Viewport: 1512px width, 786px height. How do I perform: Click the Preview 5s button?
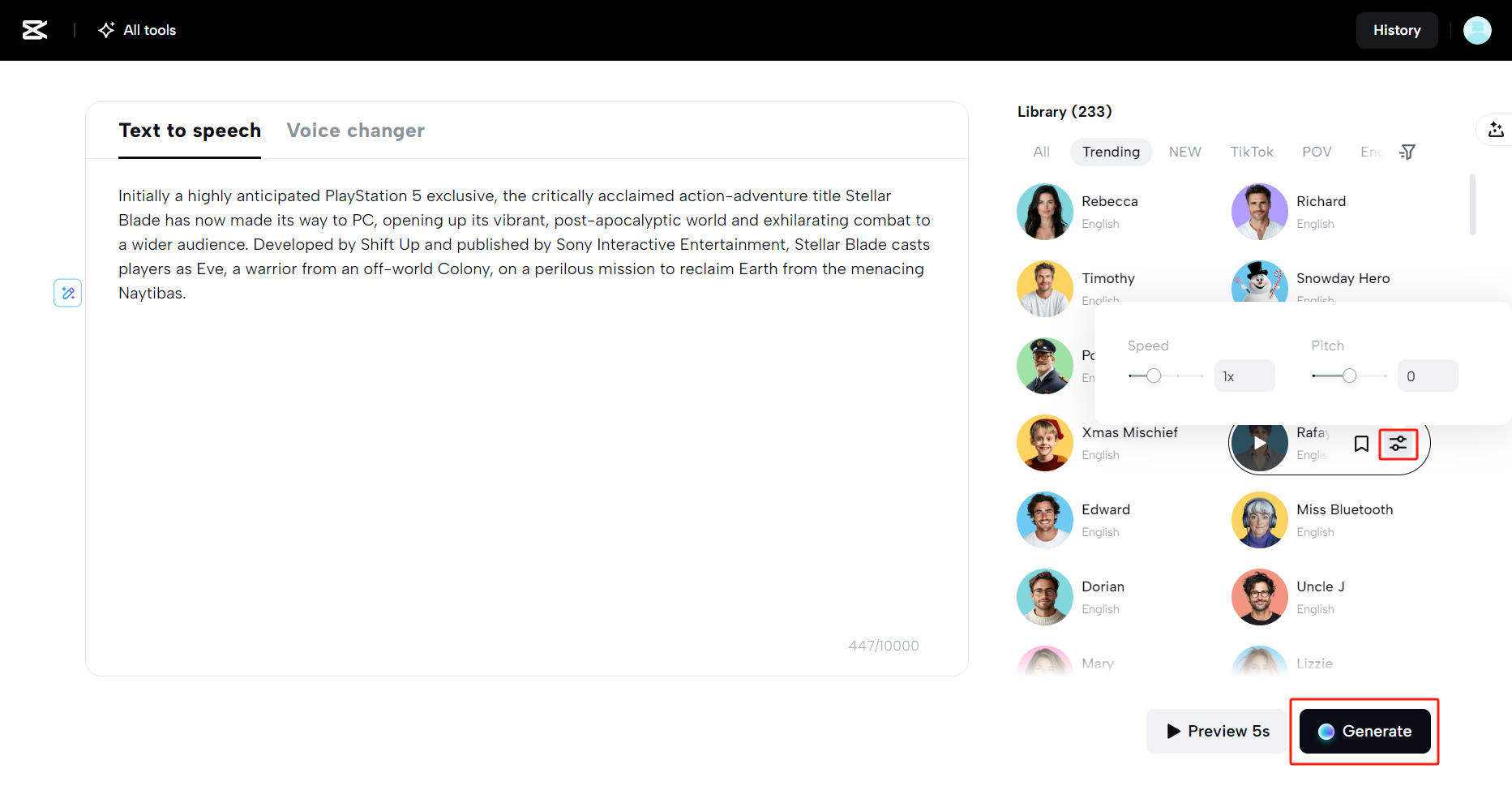click(1218, 731)
